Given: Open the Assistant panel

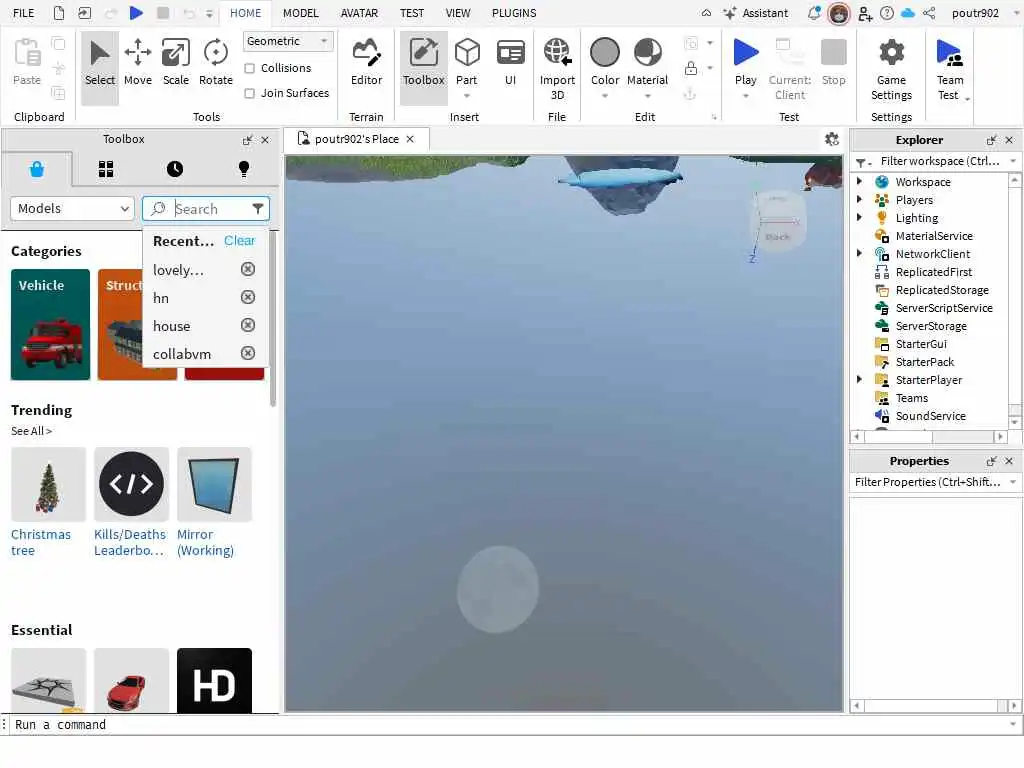Looking at the screenshot, I should pyautogui.click(x=756, y=13).
